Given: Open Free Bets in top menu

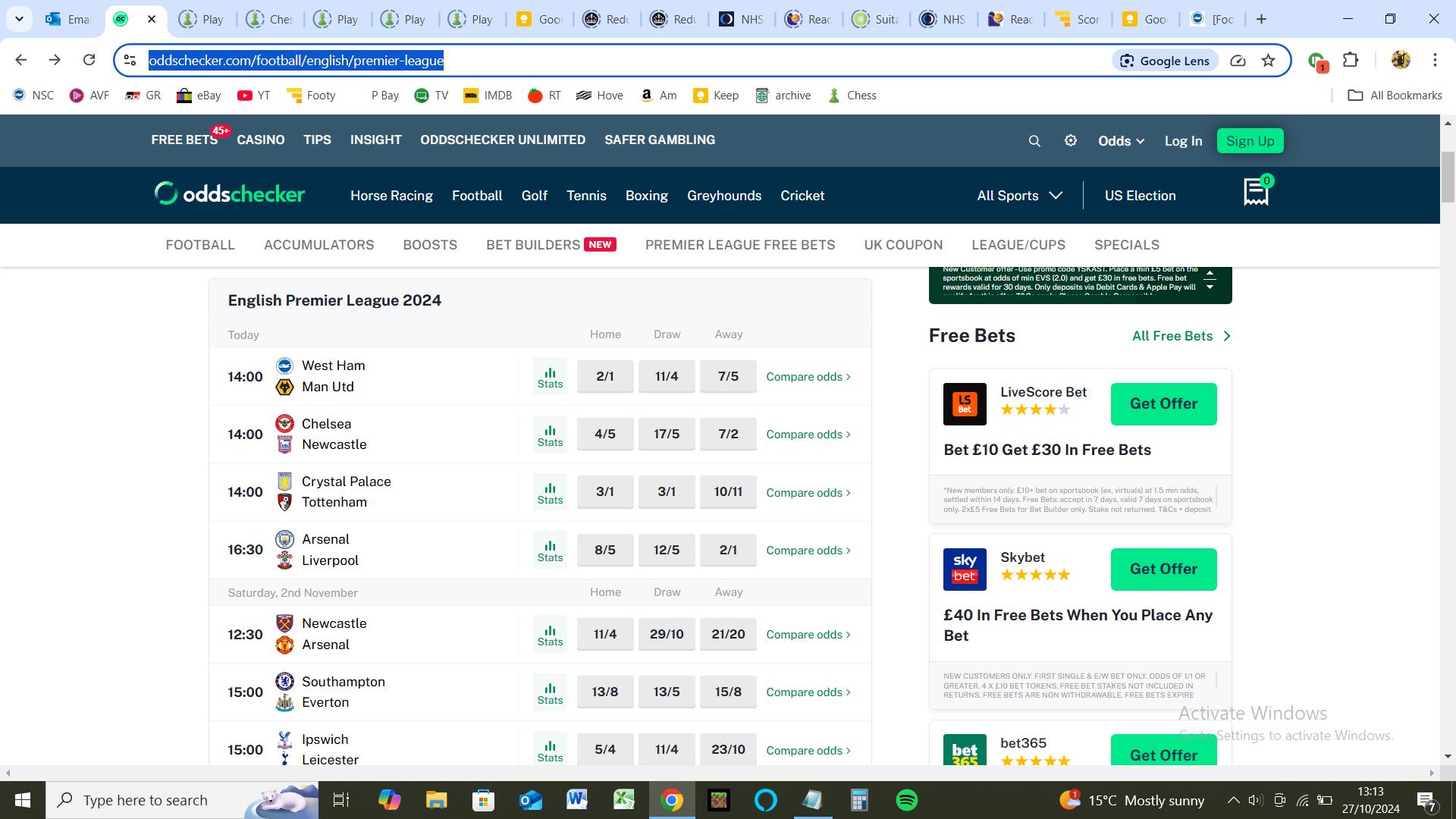Looking at the screenshot, I should (184, 140).
